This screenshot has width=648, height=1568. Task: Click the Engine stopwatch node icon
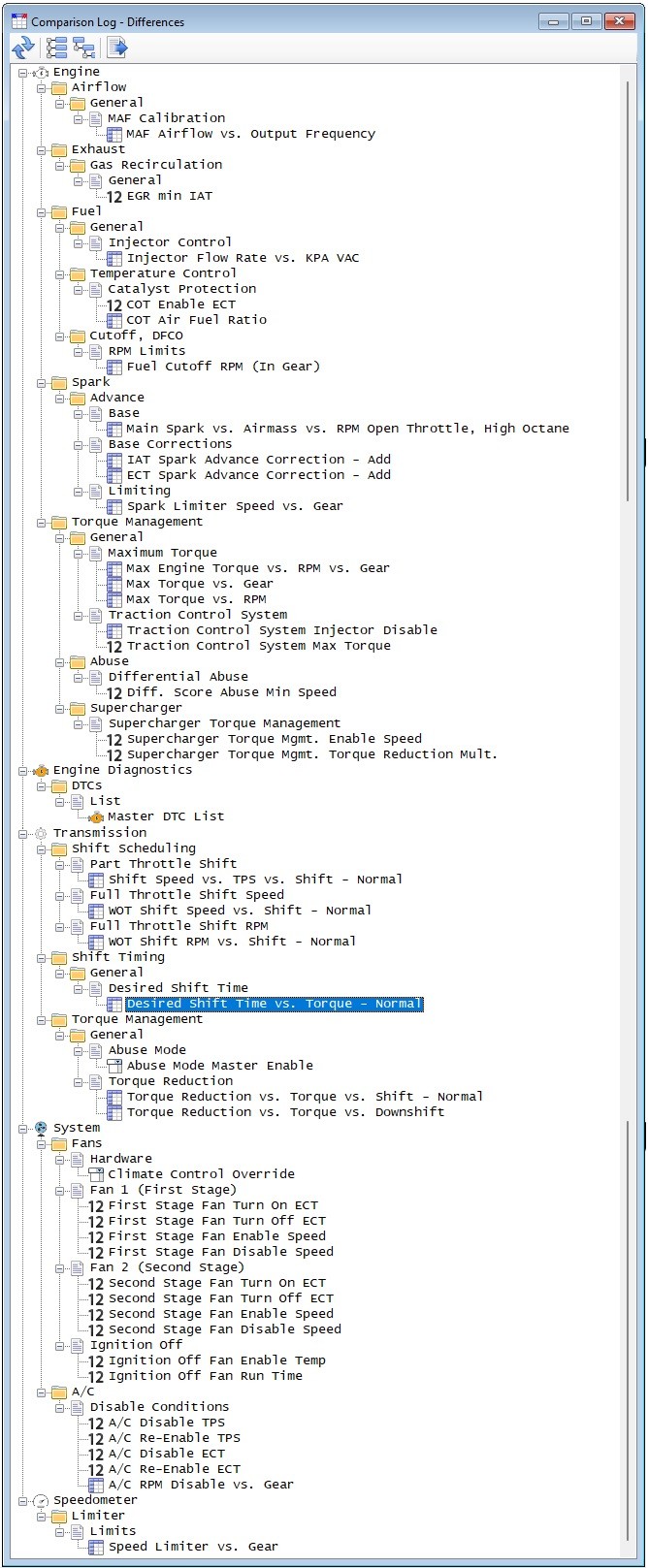coord(41,72)
